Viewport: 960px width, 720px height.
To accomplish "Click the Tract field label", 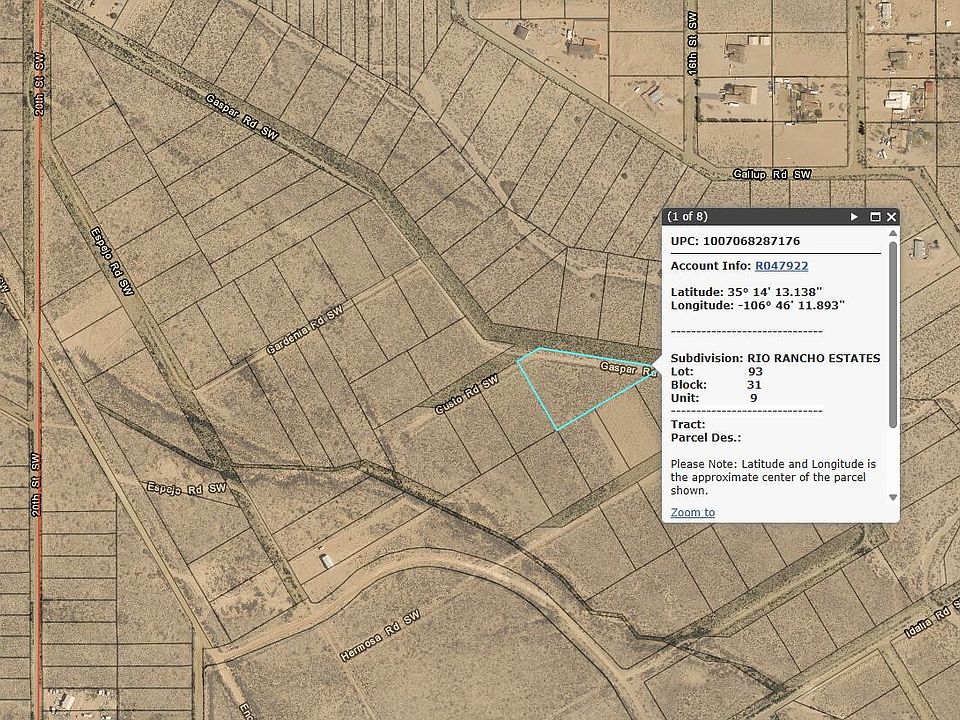I will pyautogui.click(x=688, y=424).
